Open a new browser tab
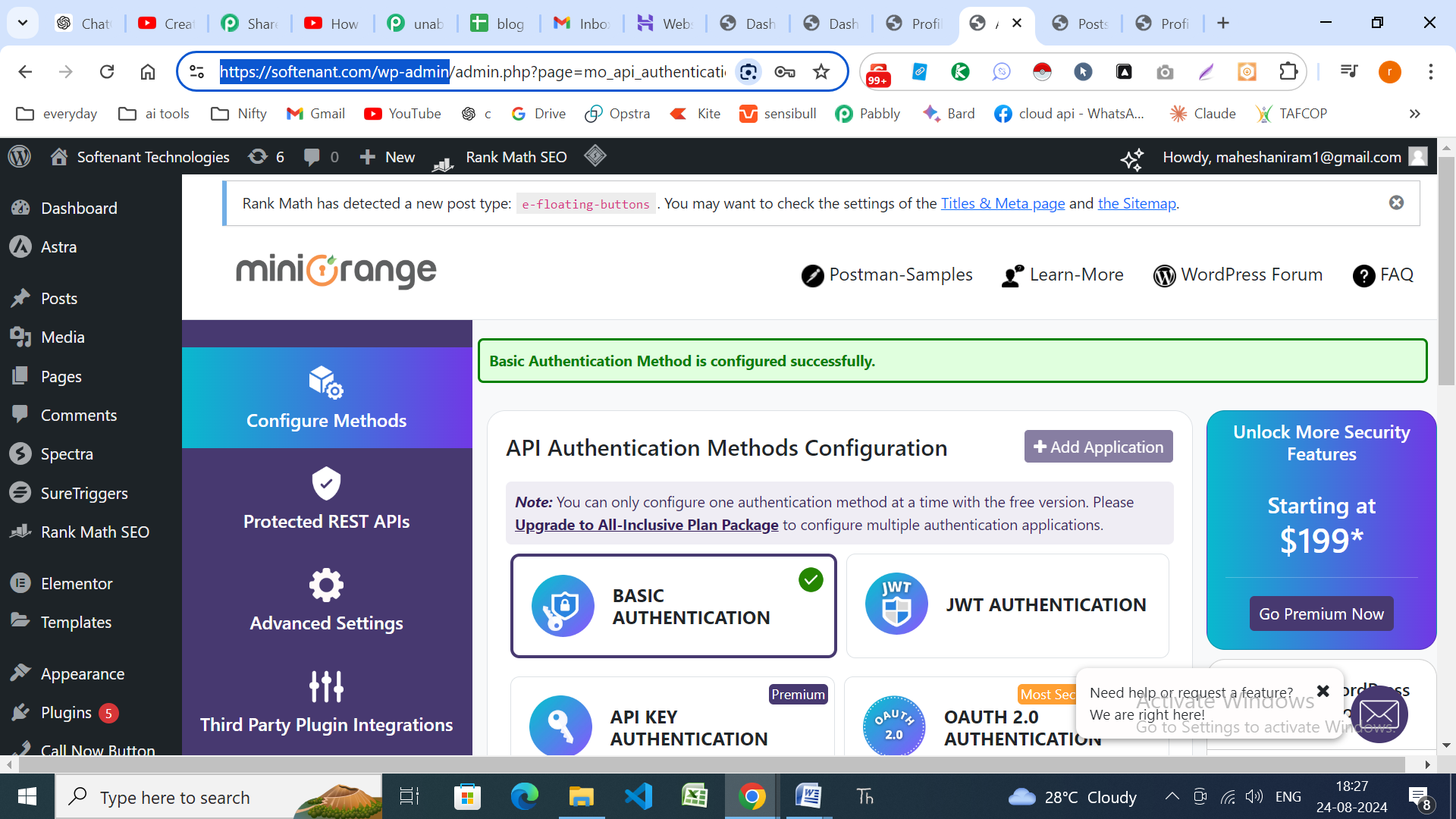This screenshot has height=819, width=1456. (x=1222, y=23)
